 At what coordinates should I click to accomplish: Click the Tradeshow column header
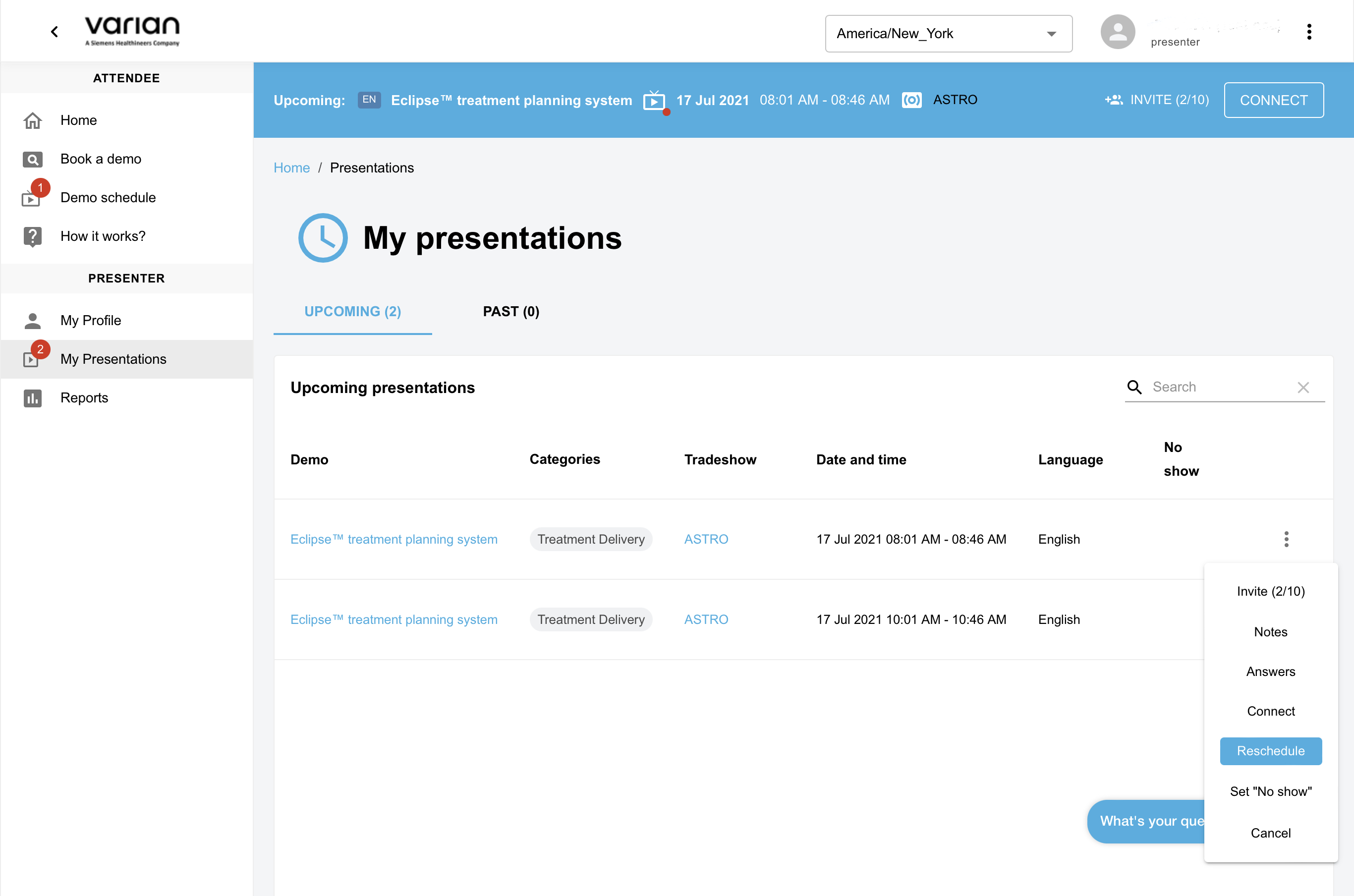click(x=720, y=460)
